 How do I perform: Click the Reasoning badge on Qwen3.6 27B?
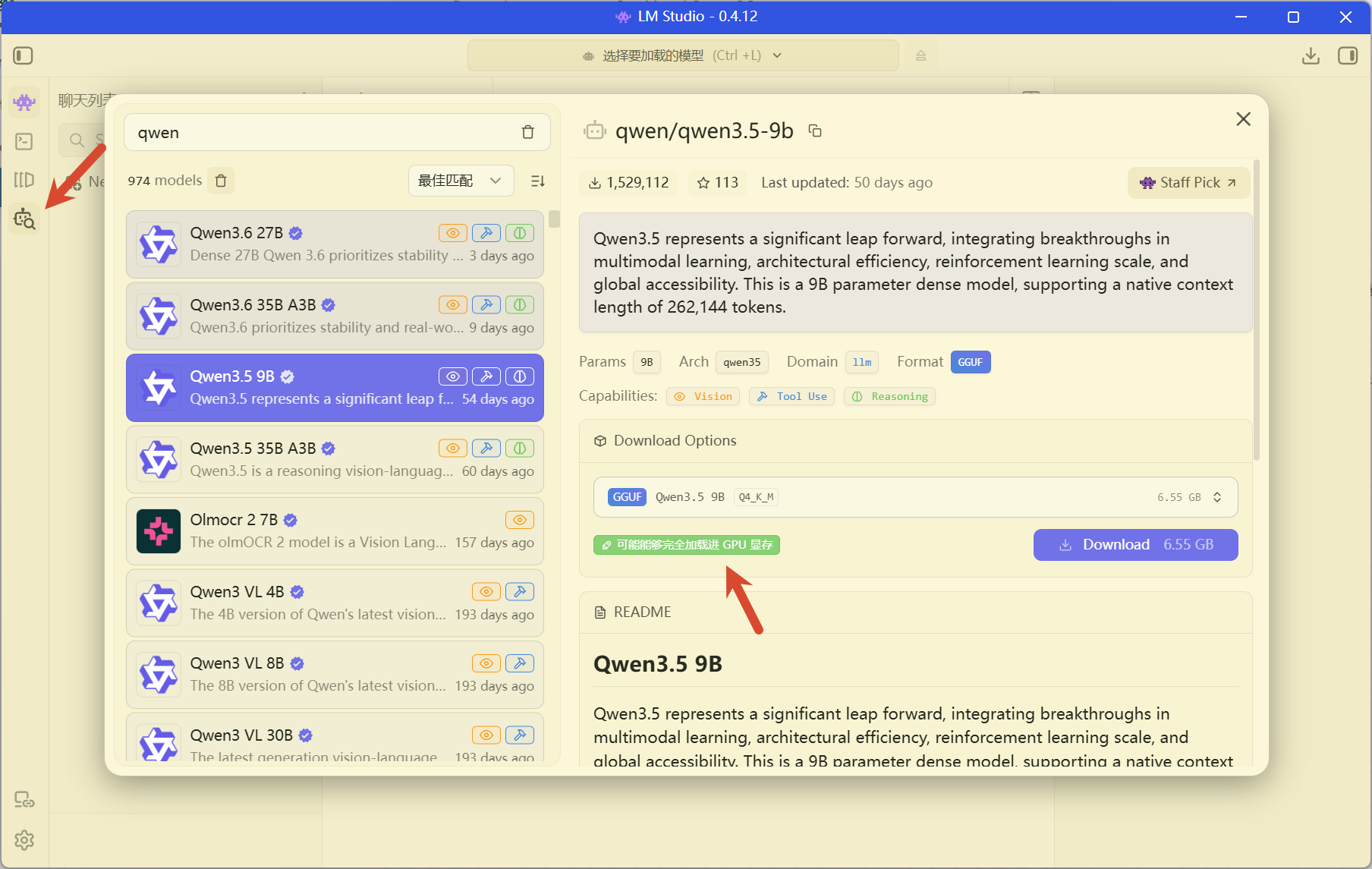[x=520, y=233]
